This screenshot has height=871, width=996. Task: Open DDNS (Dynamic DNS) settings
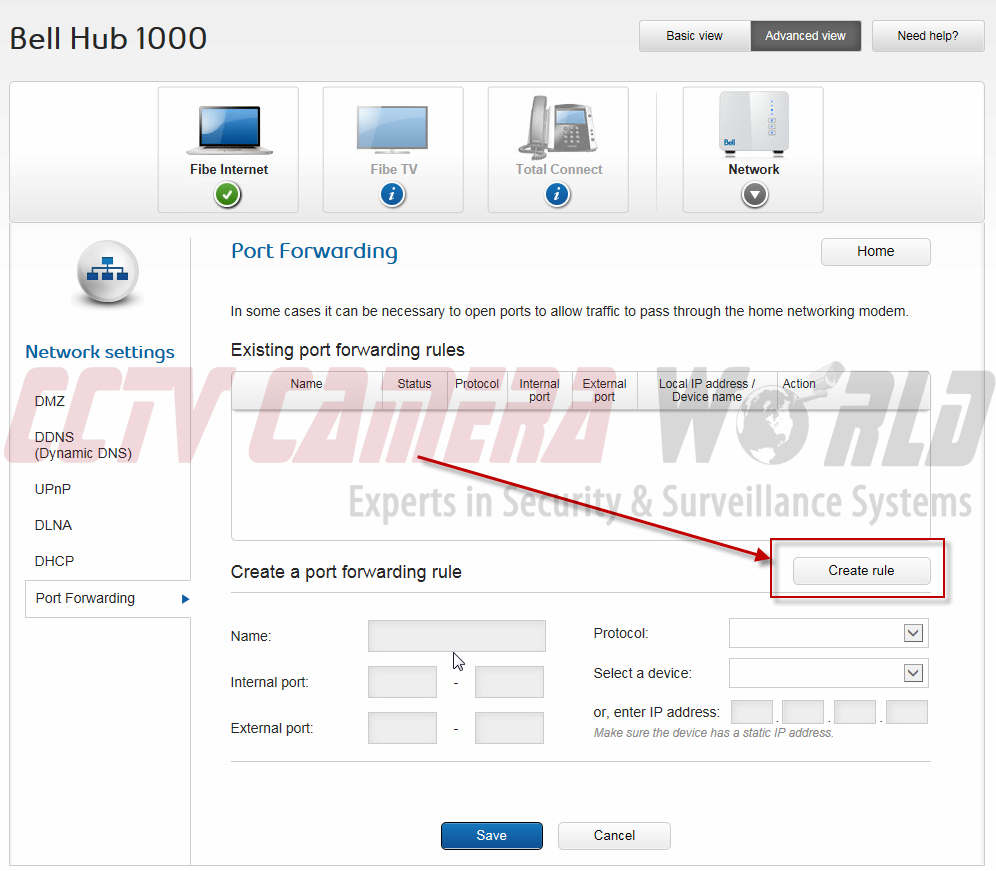point(83,445)
